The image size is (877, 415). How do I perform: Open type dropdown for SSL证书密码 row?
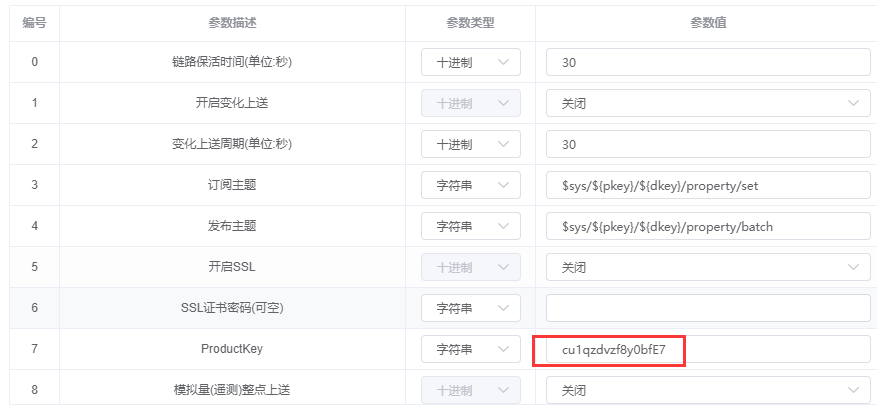[470, 308]
